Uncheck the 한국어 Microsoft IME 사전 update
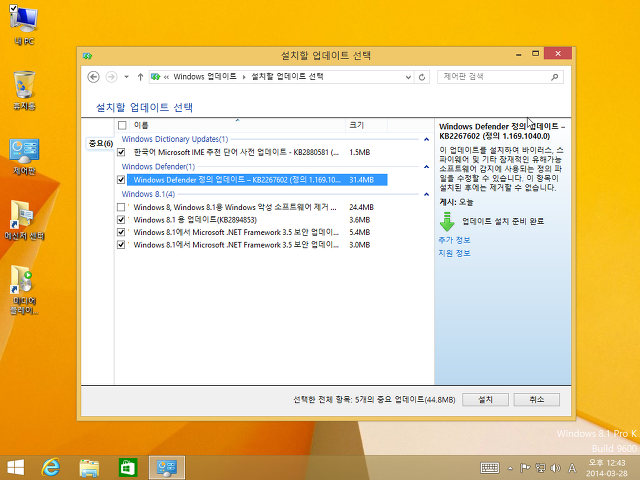Screen dimensions: 640x480 pos(121,152)
